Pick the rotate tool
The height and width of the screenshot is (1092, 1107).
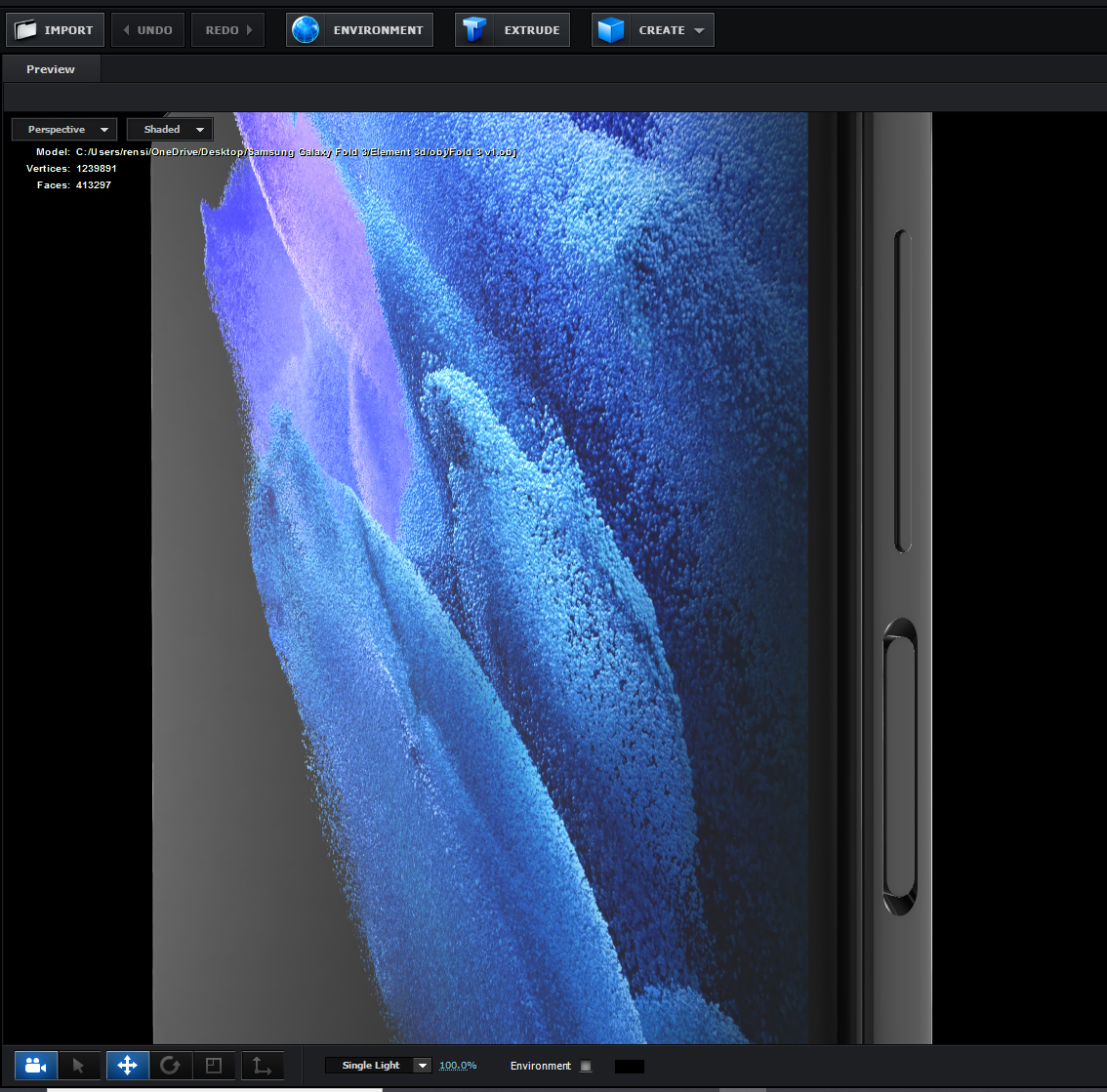point(171,1066)
